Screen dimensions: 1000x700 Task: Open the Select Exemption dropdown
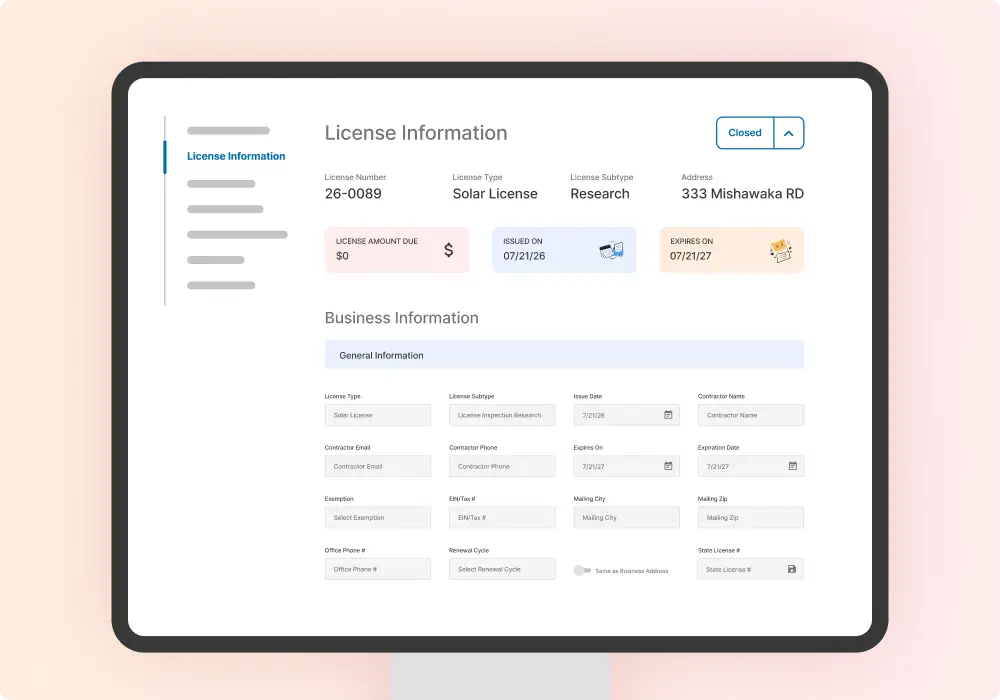click(377, 518)
